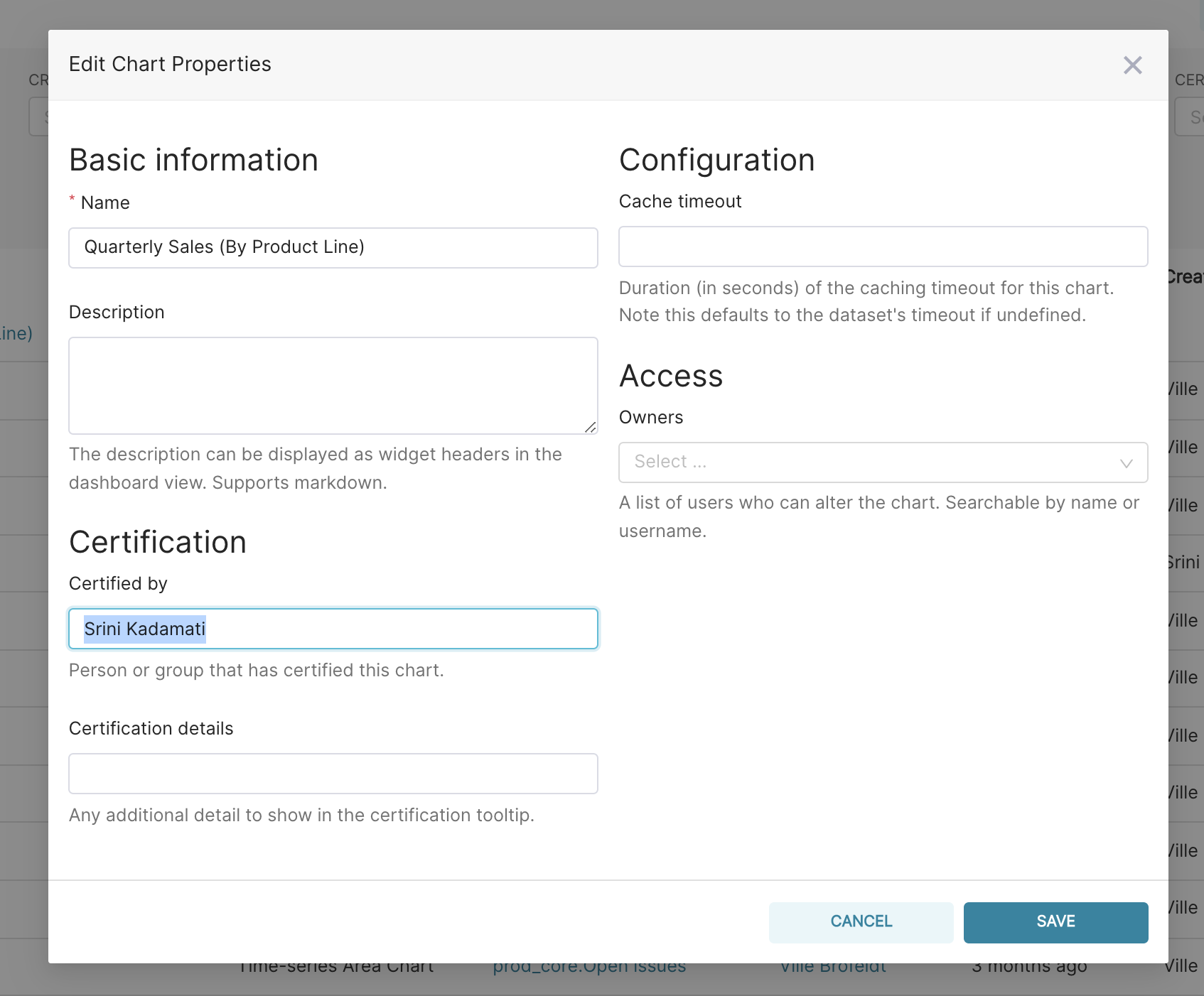The width and height of the screenshot is (1204, 996).
Task: Click the highlighted Srini Kadamati text
Action: (x=144, y=629)
